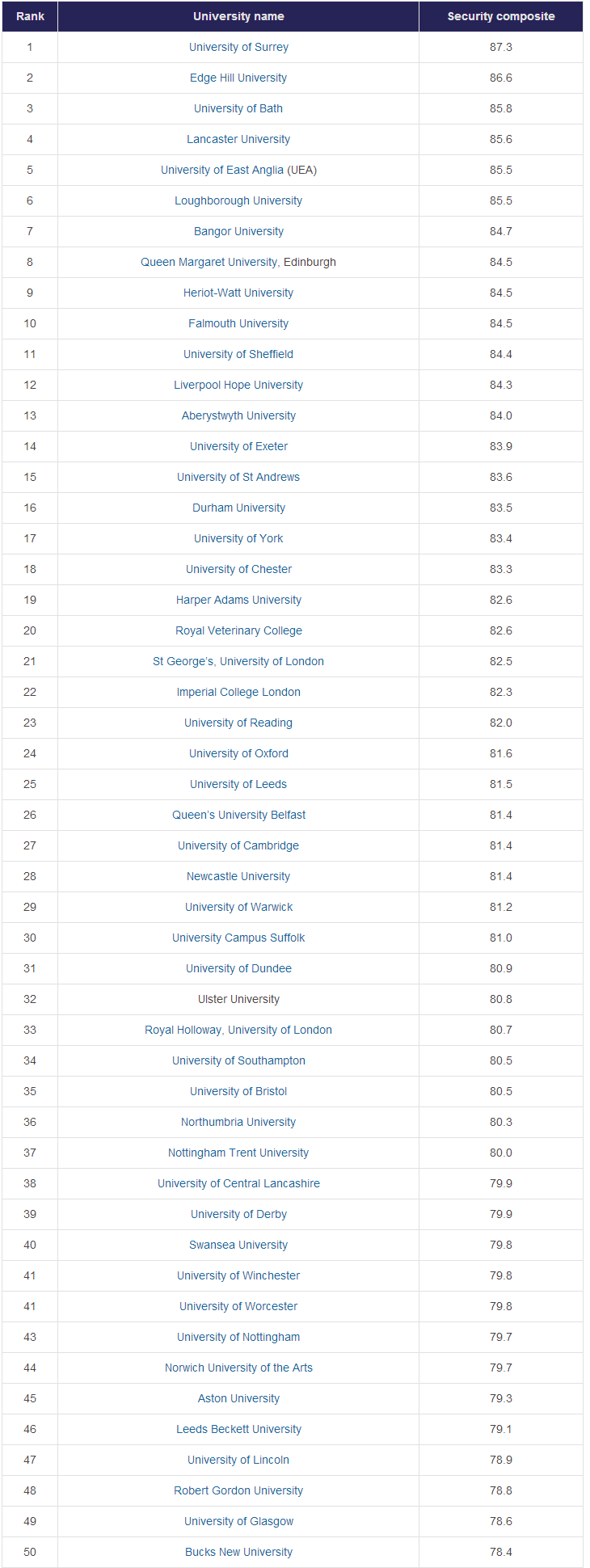The width and height of the screenshot is (590, 1568).
Task: Open Norwich University of the Arts link
Action: coord(238,1368)
